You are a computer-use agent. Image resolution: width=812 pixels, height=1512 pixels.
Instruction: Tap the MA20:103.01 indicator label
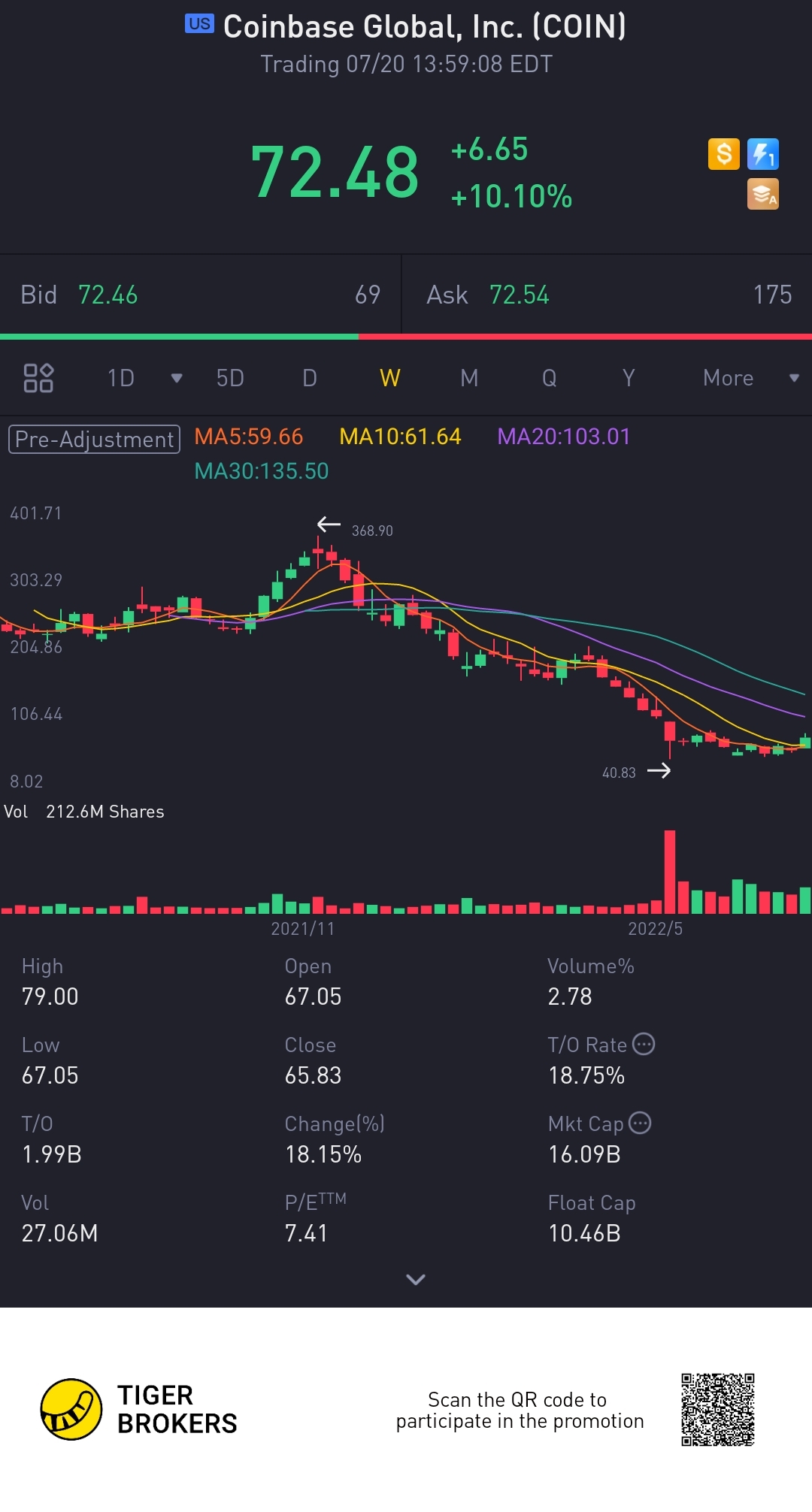pyautogui.click(x=564, y=437)
